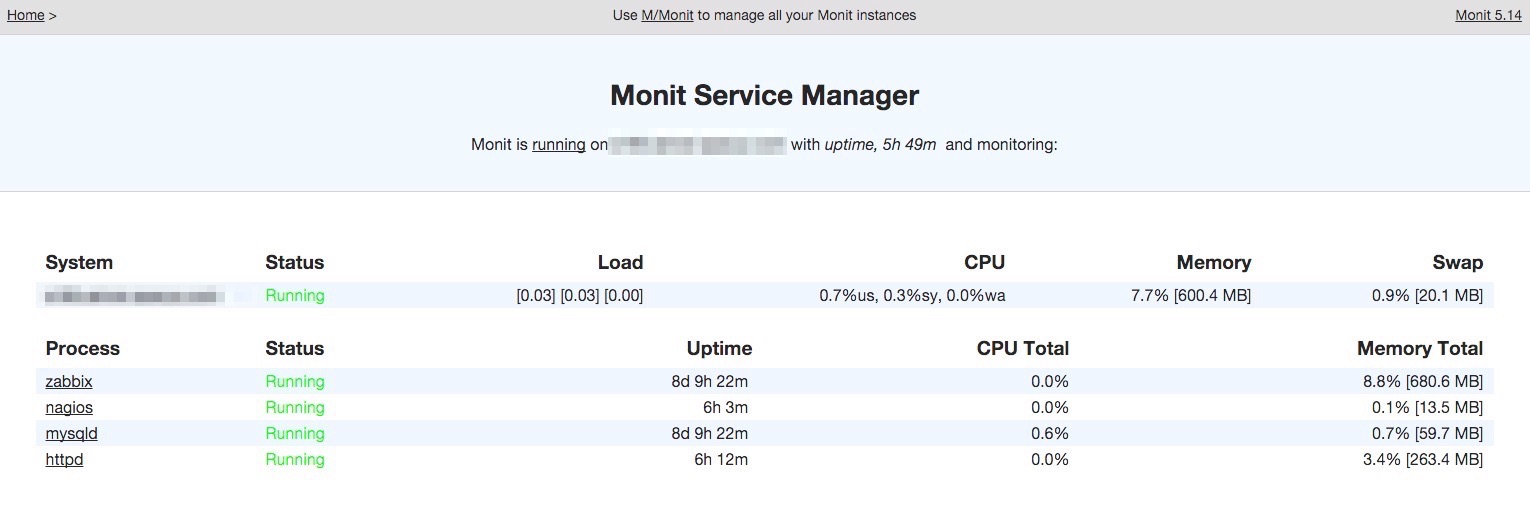Click httpd memory total 3.4% [263.4 MB]

[x=1420, y=460]
